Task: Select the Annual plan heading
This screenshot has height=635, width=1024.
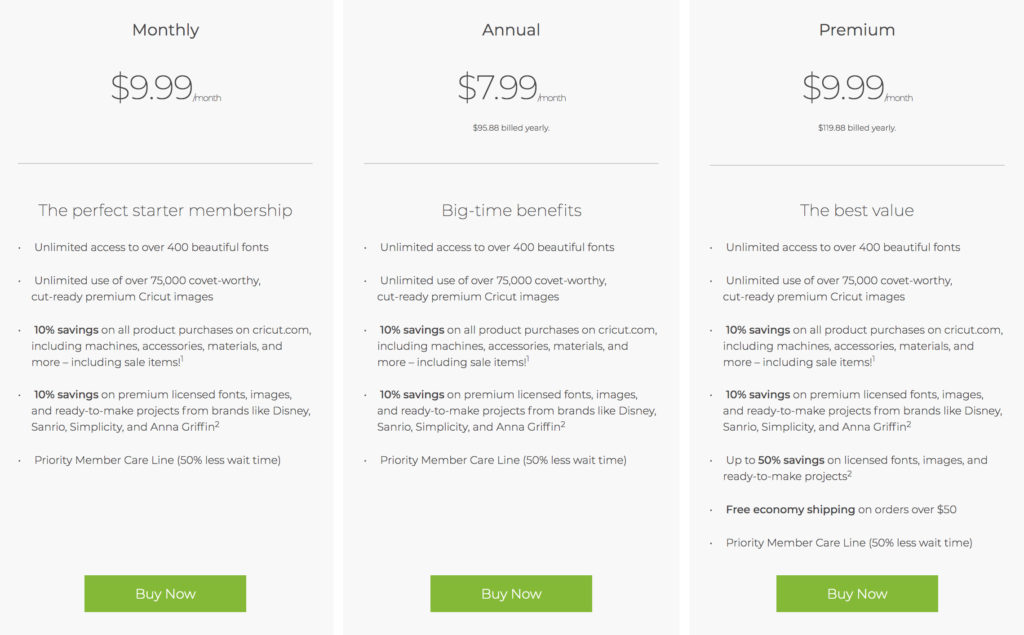Action: tap(511, 30)
